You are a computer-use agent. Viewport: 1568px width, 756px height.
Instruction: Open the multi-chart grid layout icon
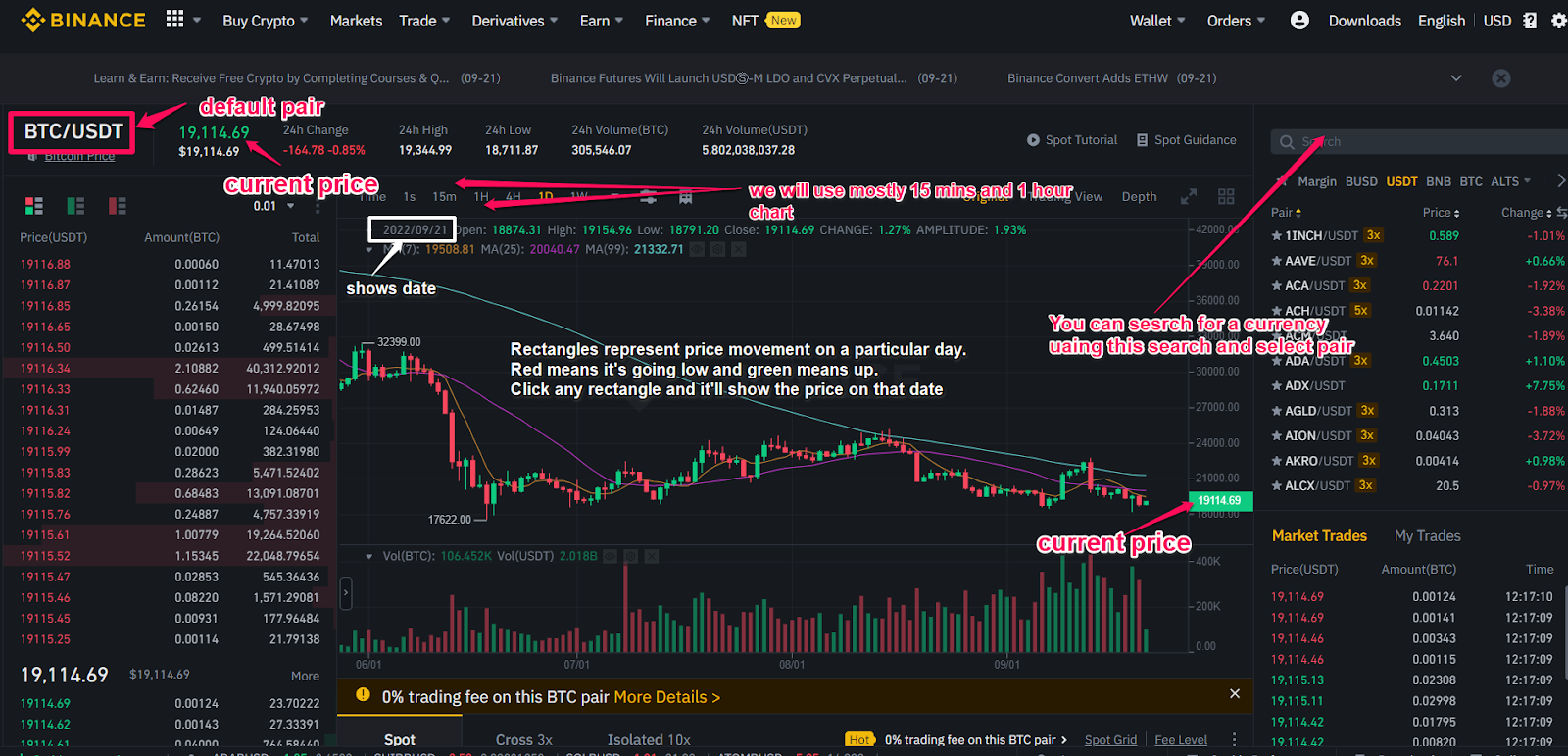1226,197
